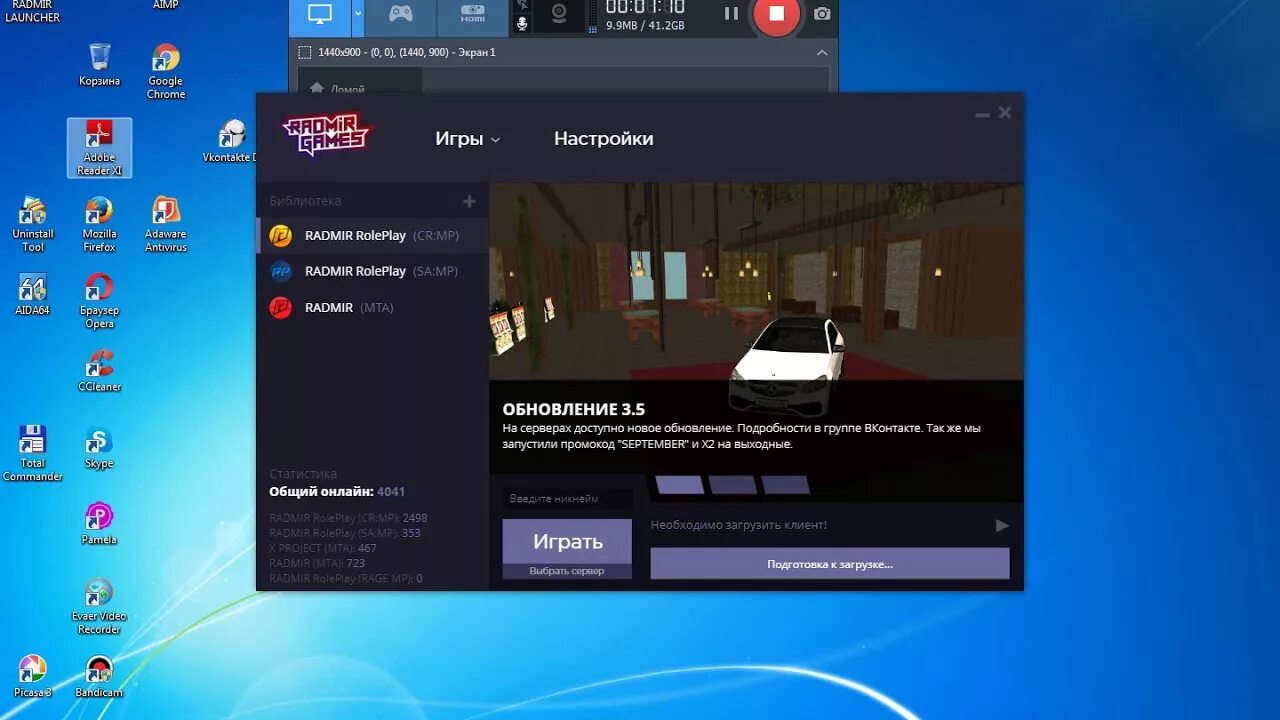Stop the Bandicam recording with red button

pos(776,14)
